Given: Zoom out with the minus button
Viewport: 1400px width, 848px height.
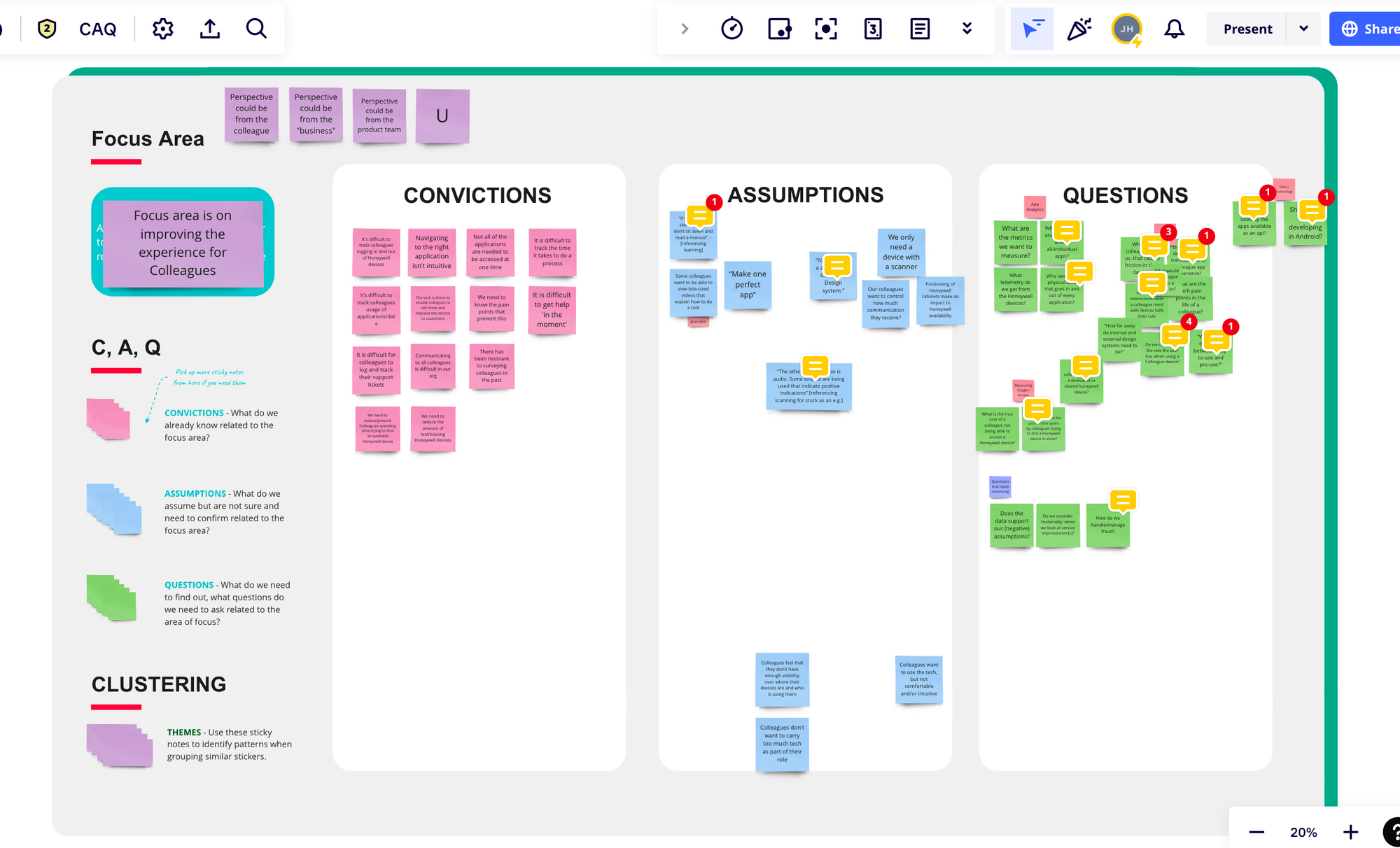Looking at the screenshot, I should pyautogui.click(x=1256, y=832).
